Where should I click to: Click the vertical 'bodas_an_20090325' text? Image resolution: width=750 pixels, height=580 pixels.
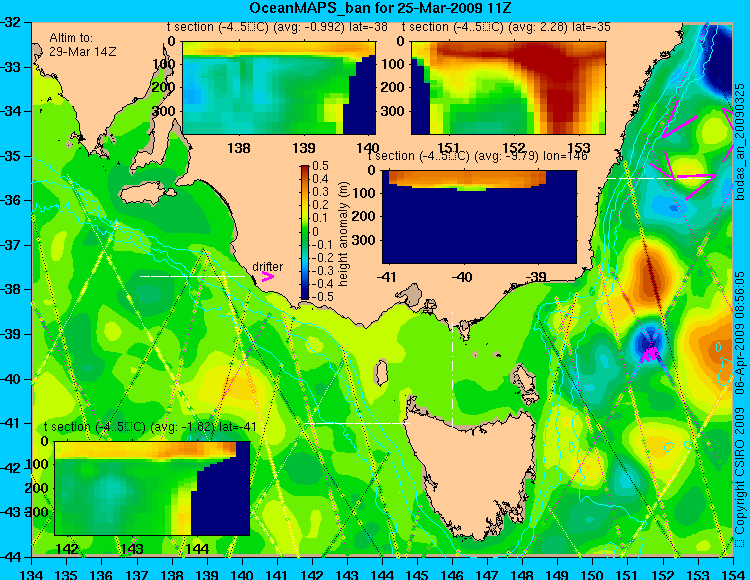click(740, 141)
